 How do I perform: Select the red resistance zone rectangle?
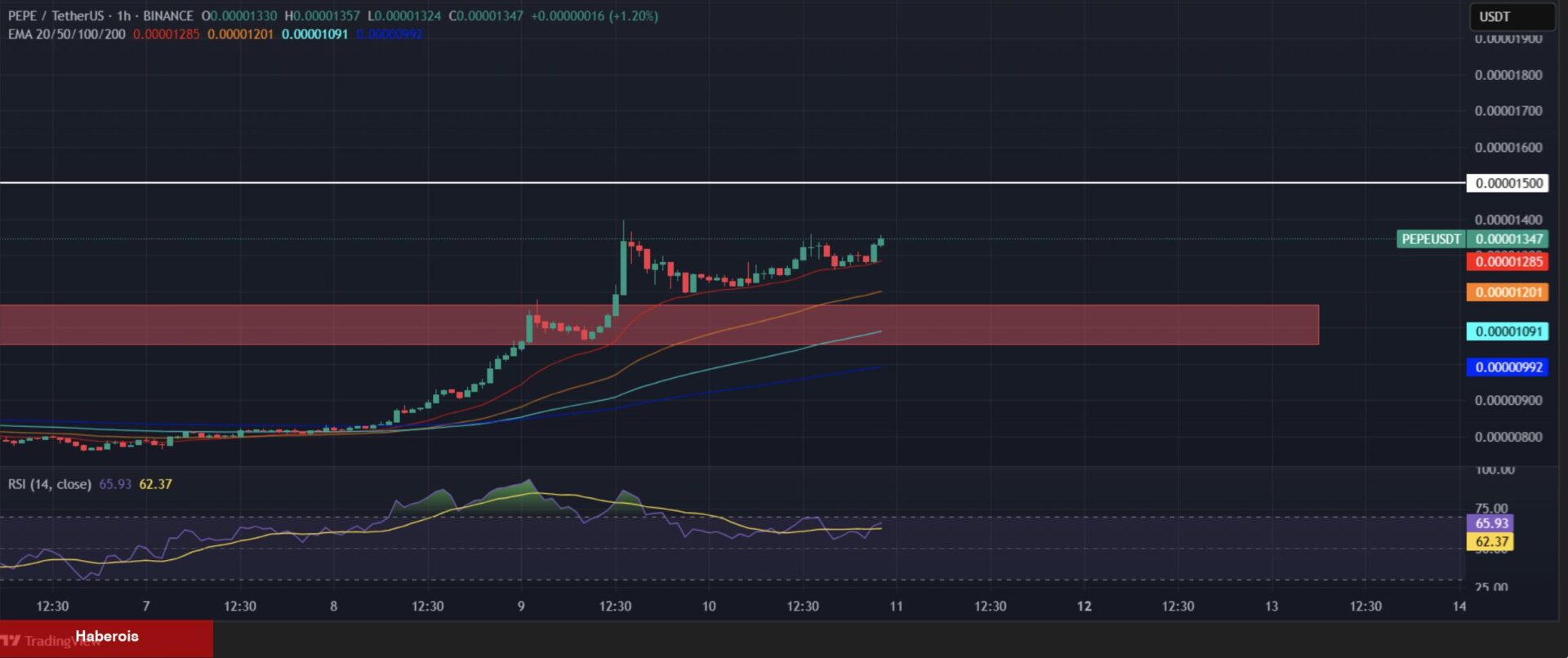(x=659, y=325)
